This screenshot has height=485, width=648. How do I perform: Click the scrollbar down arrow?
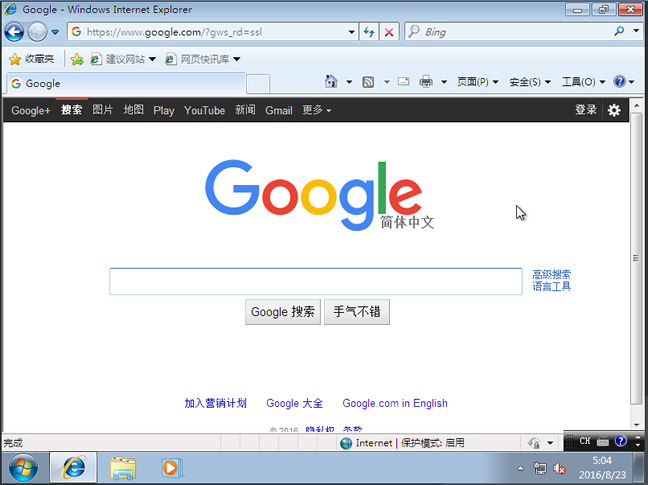tap(636, 424)
